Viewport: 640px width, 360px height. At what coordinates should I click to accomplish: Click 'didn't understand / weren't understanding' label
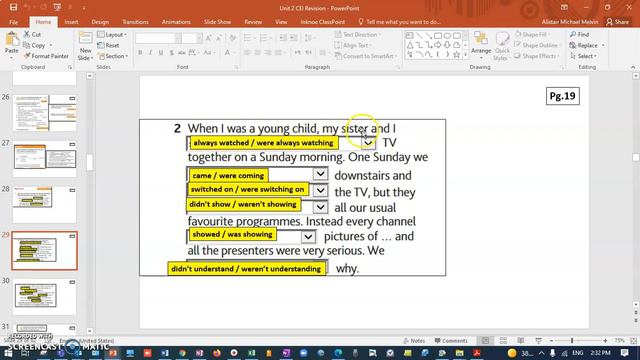point(246,269)
